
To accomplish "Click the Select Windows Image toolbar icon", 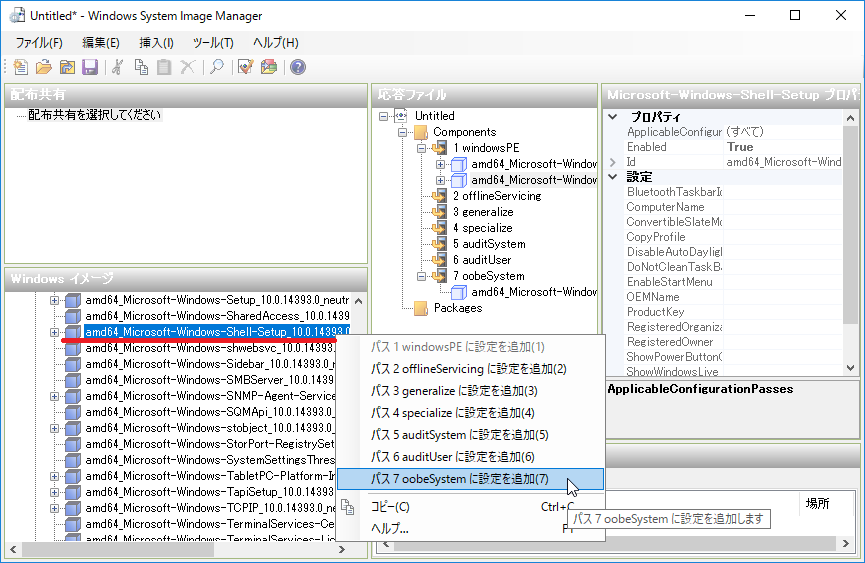I will pyautogui.click(x=66, y=67).
